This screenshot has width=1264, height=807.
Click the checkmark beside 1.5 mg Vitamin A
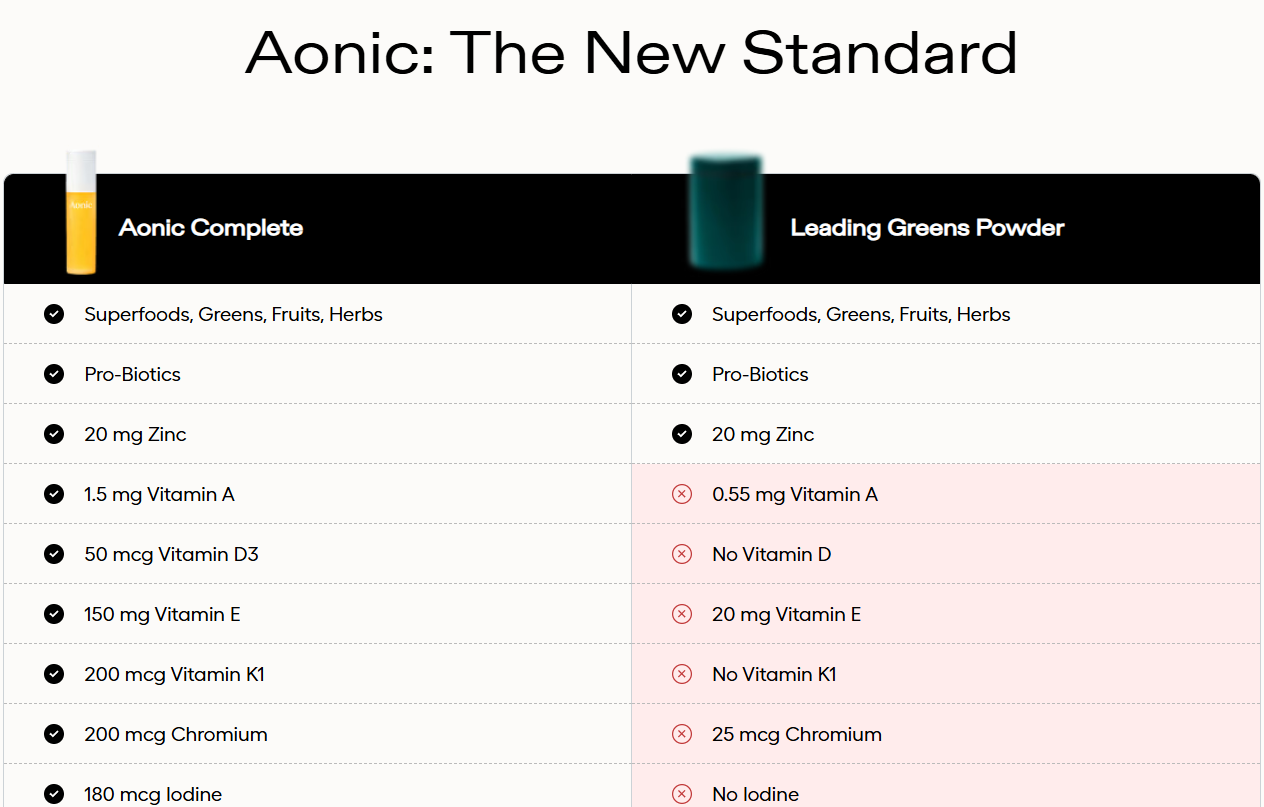54,494
